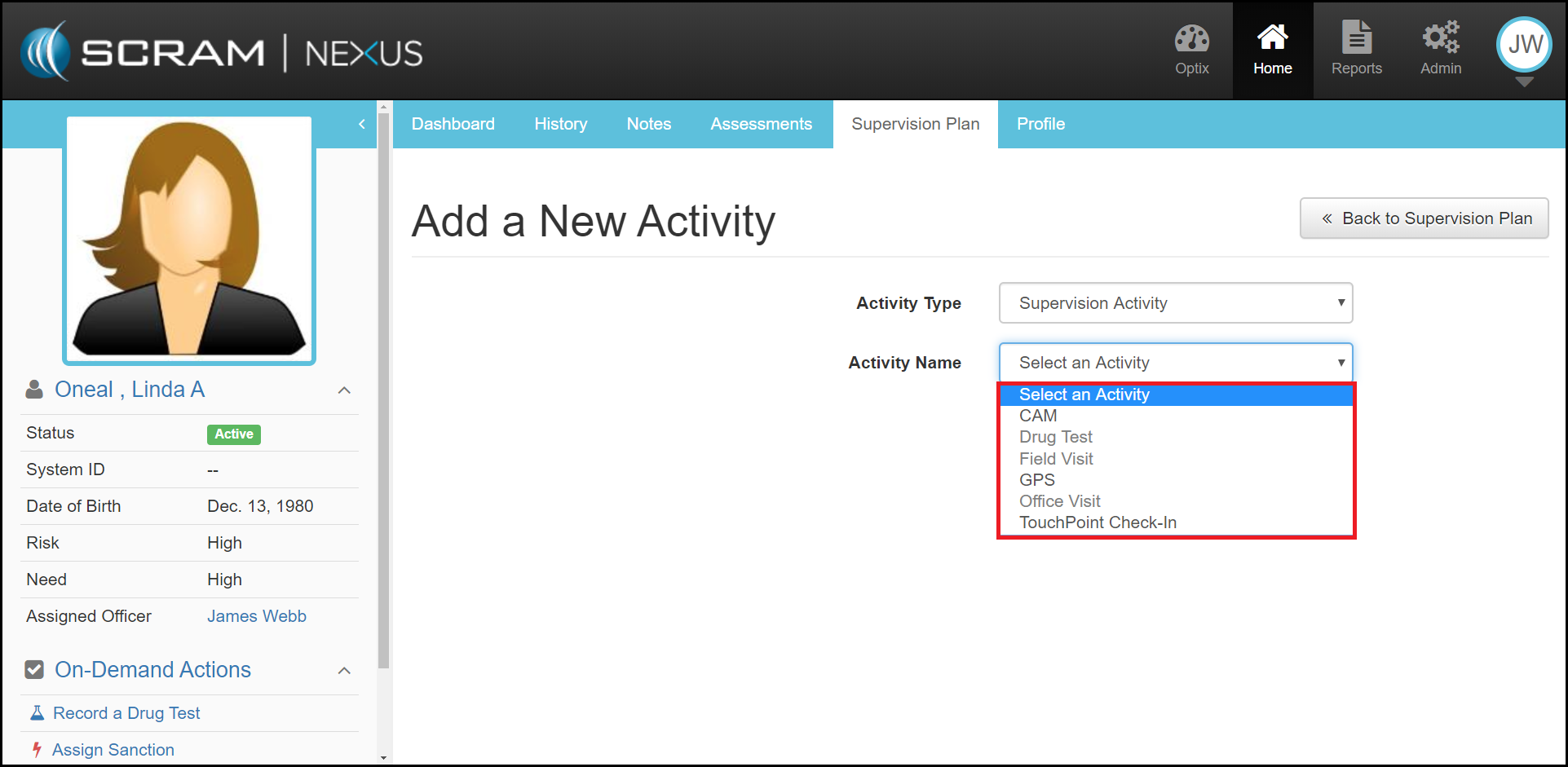Open James Webb officer link
The width and height of the screenshot is (1568, 767).
(x=256, y=616)
